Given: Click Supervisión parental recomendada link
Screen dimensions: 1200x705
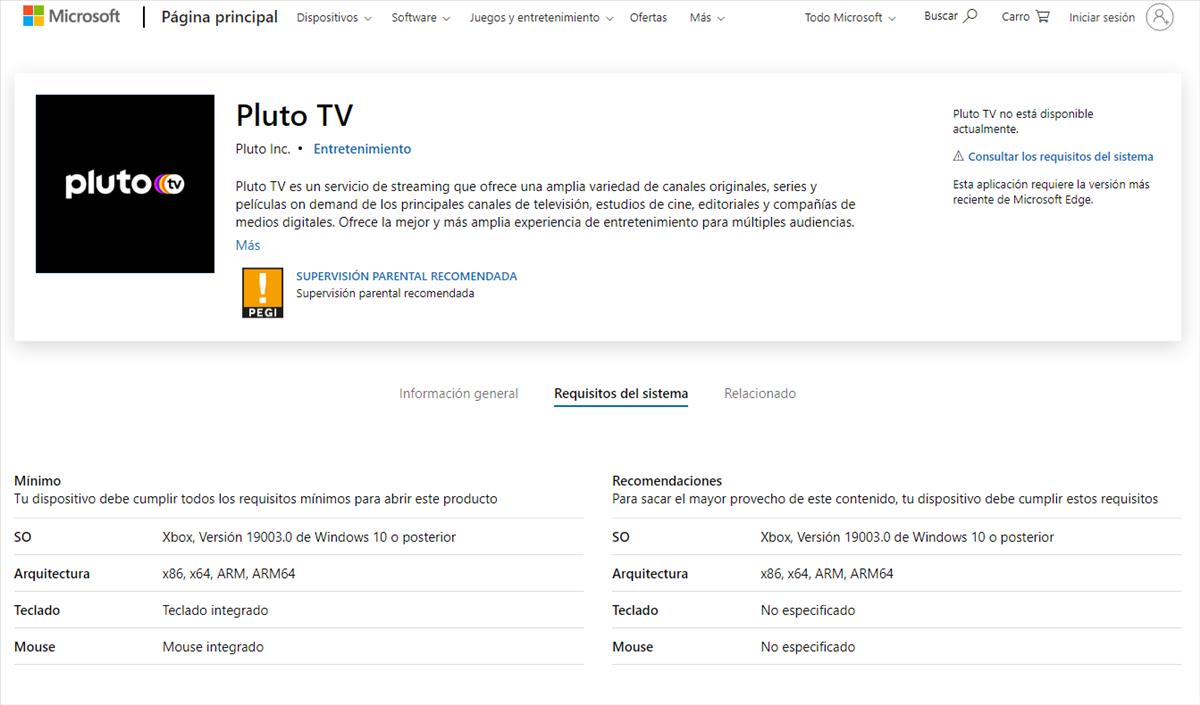Looking at the screenshot, I should tap(407, 276).
